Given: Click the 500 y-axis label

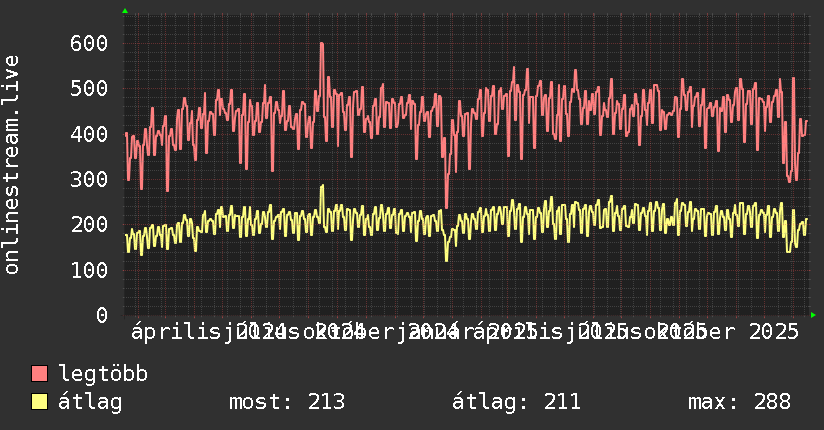Looking at the screenshot, I should (89, 88).
